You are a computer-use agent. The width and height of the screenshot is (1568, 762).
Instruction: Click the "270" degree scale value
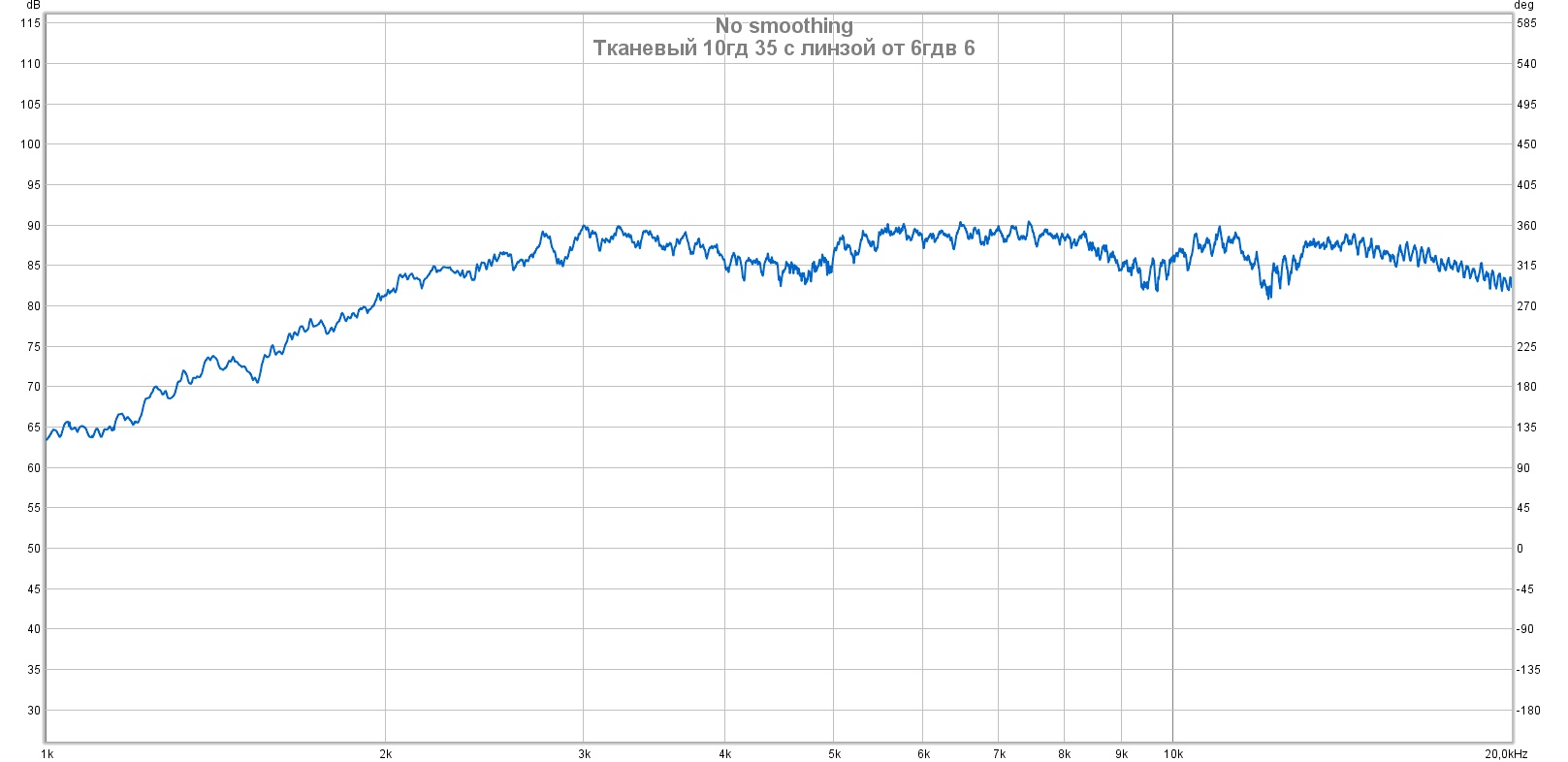[x=1527, y=306]
